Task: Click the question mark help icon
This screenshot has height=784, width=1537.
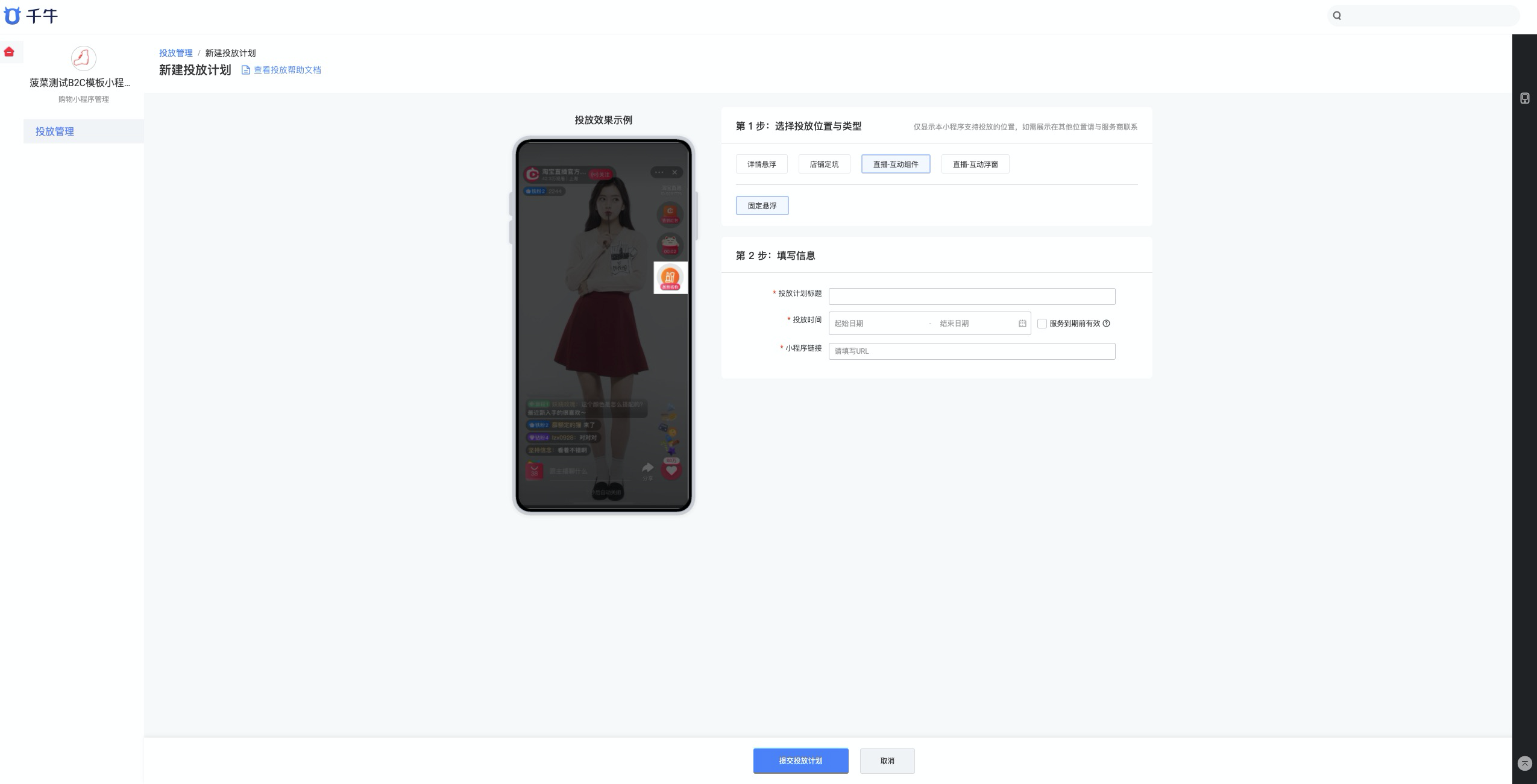Action: [x=1106, y=324]
